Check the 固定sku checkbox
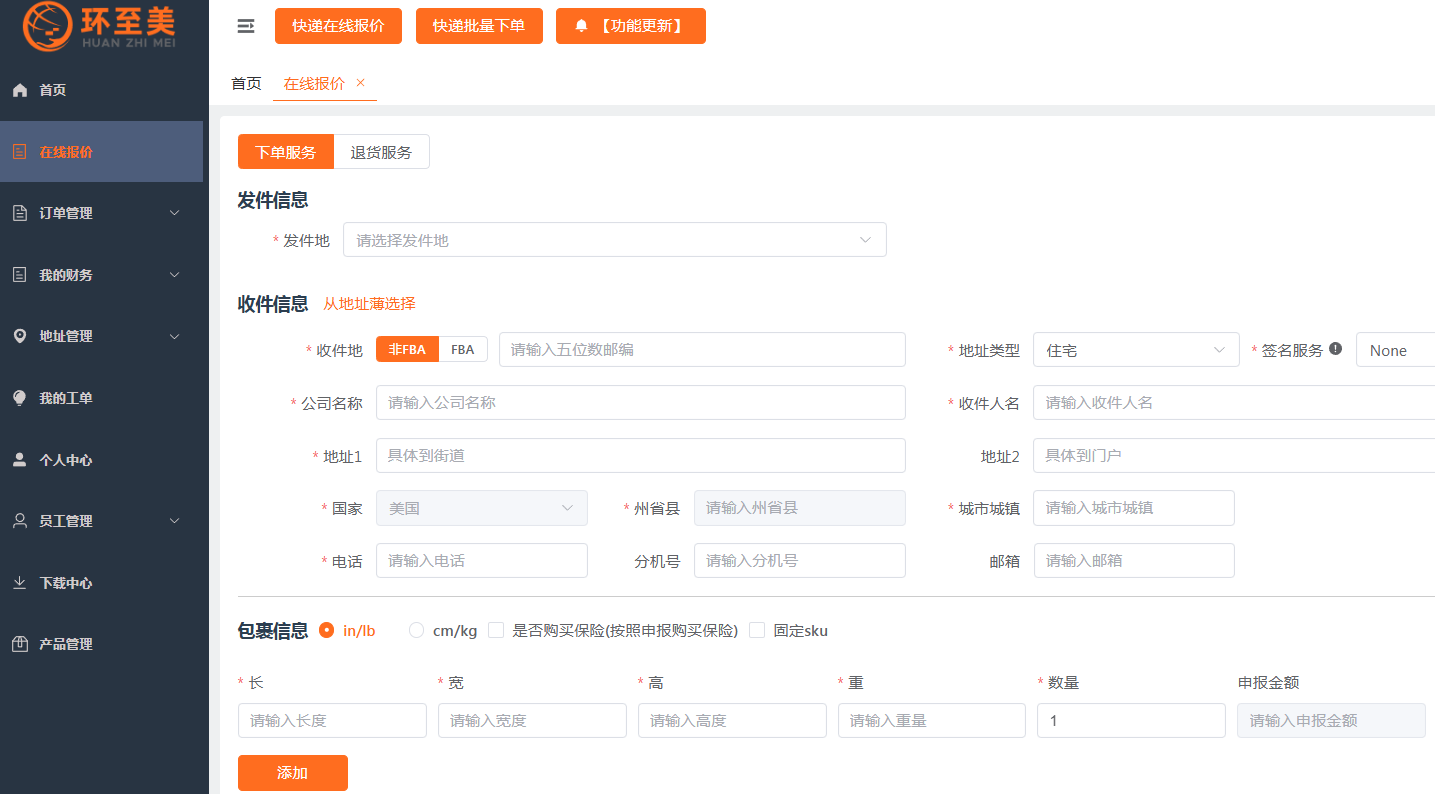Image resolution: width=1435 pixels, height=794 pixels. coord(757,630)
